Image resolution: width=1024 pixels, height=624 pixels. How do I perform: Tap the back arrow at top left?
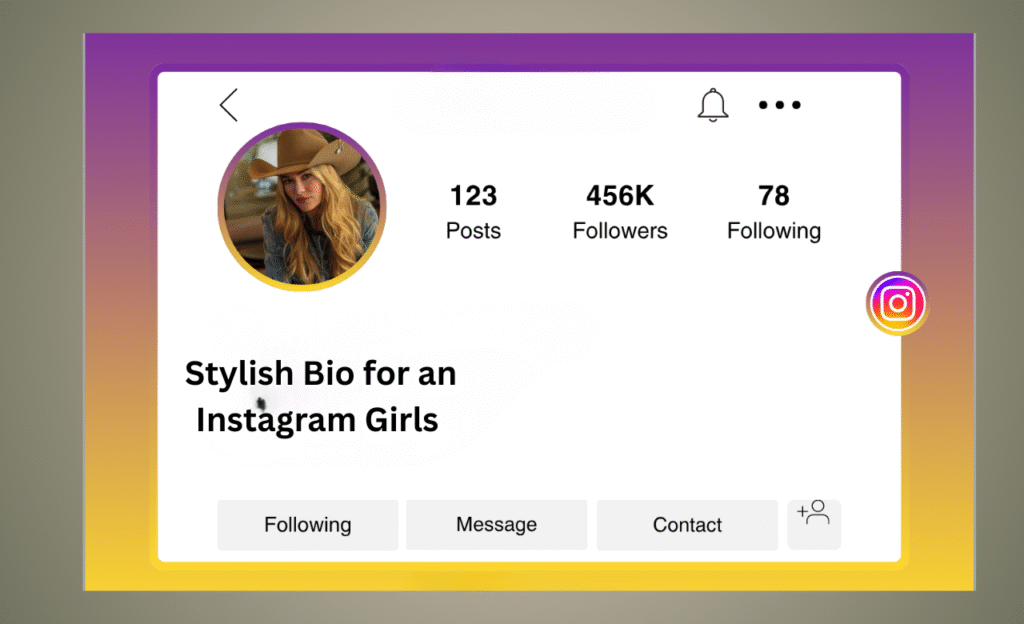click(x=228, y=104)
